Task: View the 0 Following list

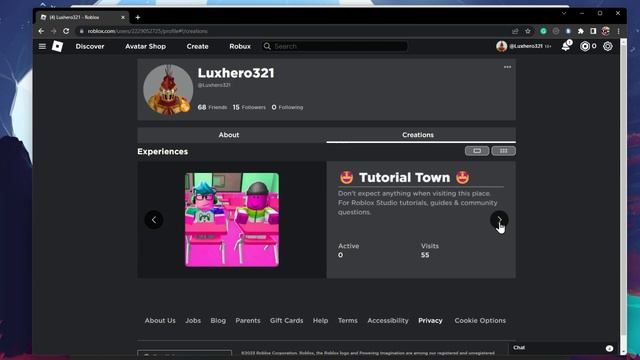Action: pos(287,107)
